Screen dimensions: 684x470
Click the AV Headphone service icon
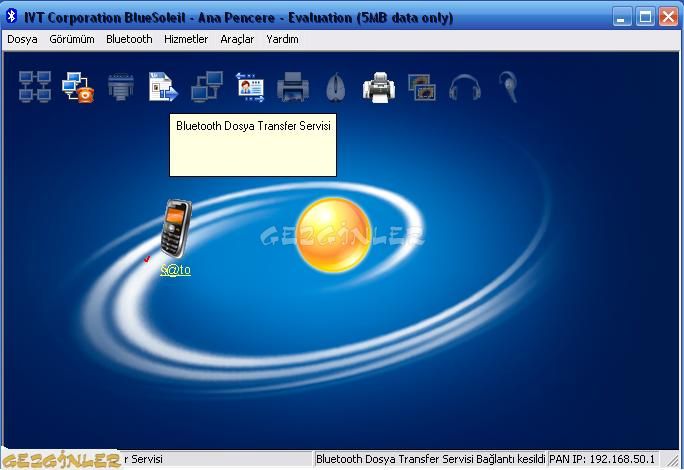point(465,87)
